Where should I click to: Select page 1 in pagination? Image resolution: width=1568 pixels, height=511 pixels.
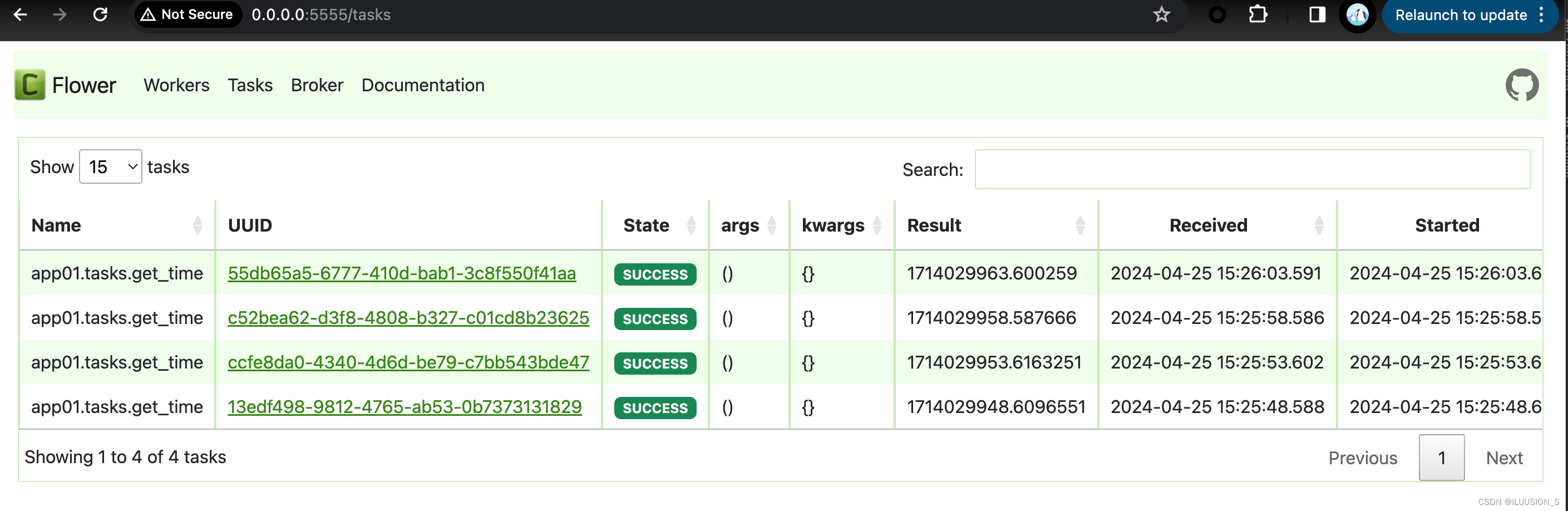tap(1441, 458)
